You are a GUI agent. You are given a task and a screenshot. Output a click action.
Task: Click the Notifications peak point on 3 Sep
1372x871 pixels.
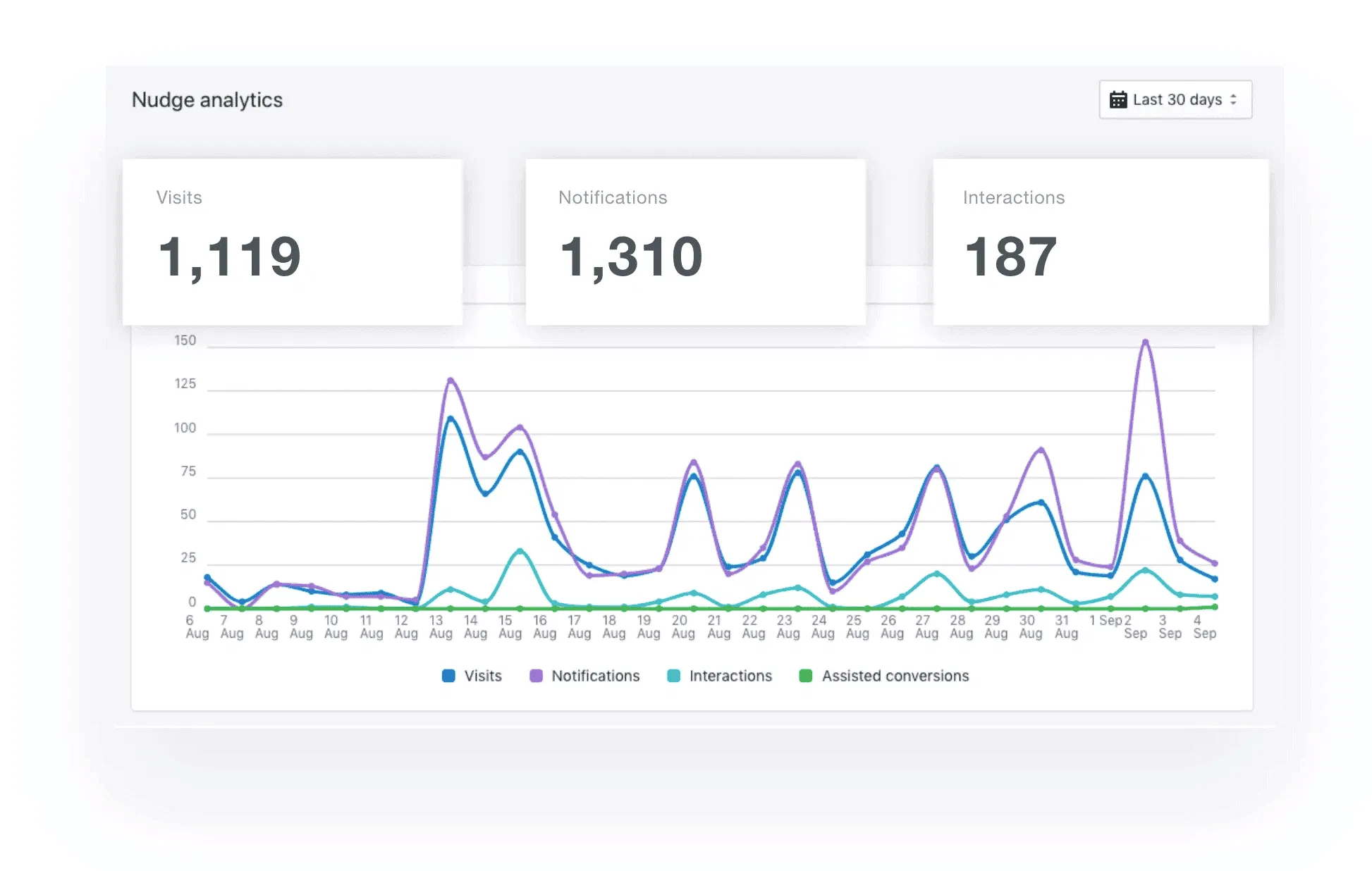1145,342
